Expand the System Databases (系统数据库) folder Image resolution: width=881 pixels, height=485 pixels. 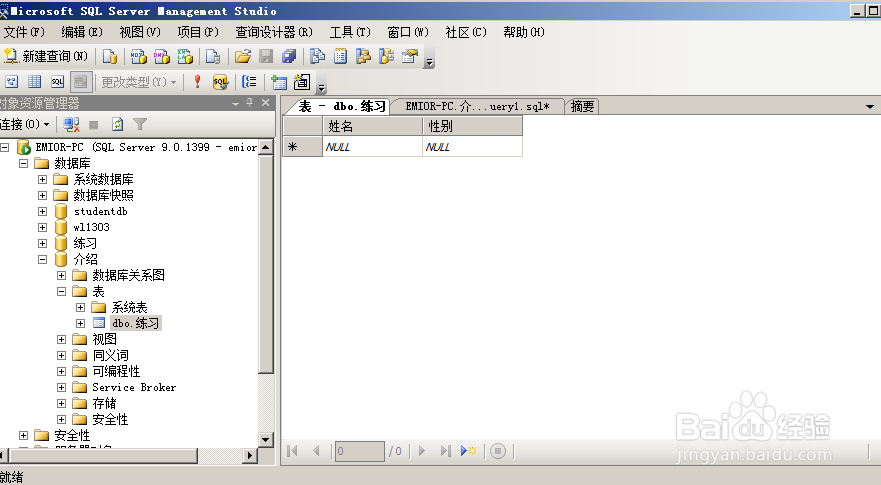coord(42,179)
